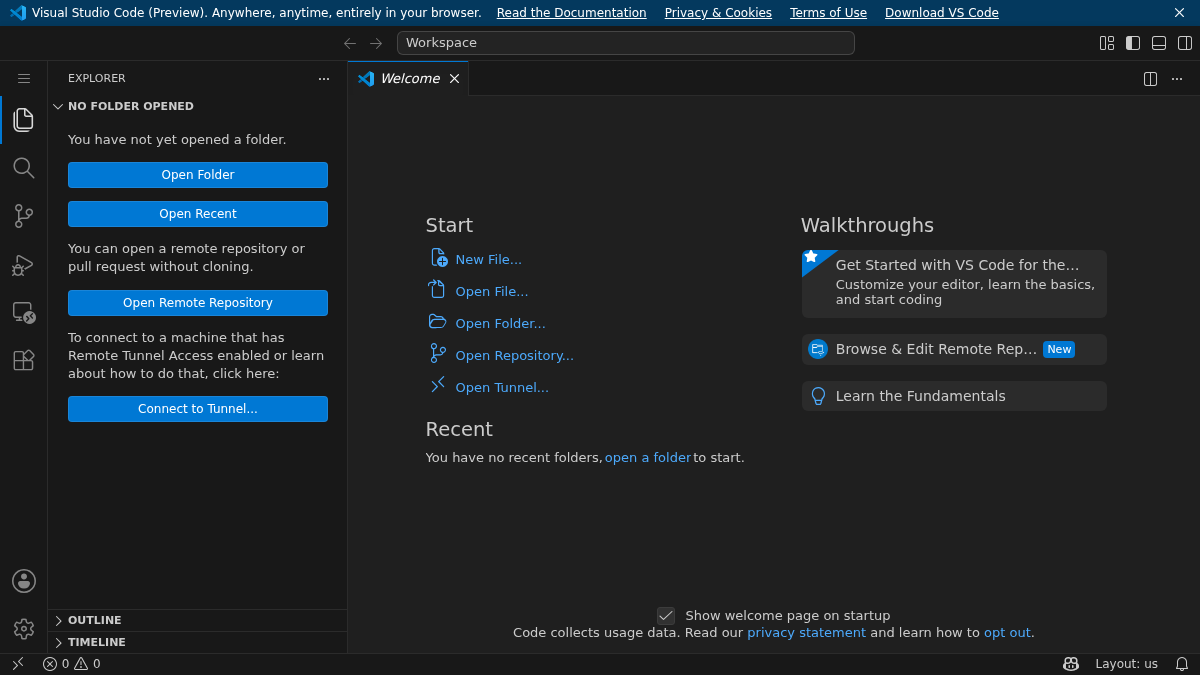1200x675 pixels.
Task: Click Privacy & Cookies link
Action: pyautogui.click(x=718, y=13)
